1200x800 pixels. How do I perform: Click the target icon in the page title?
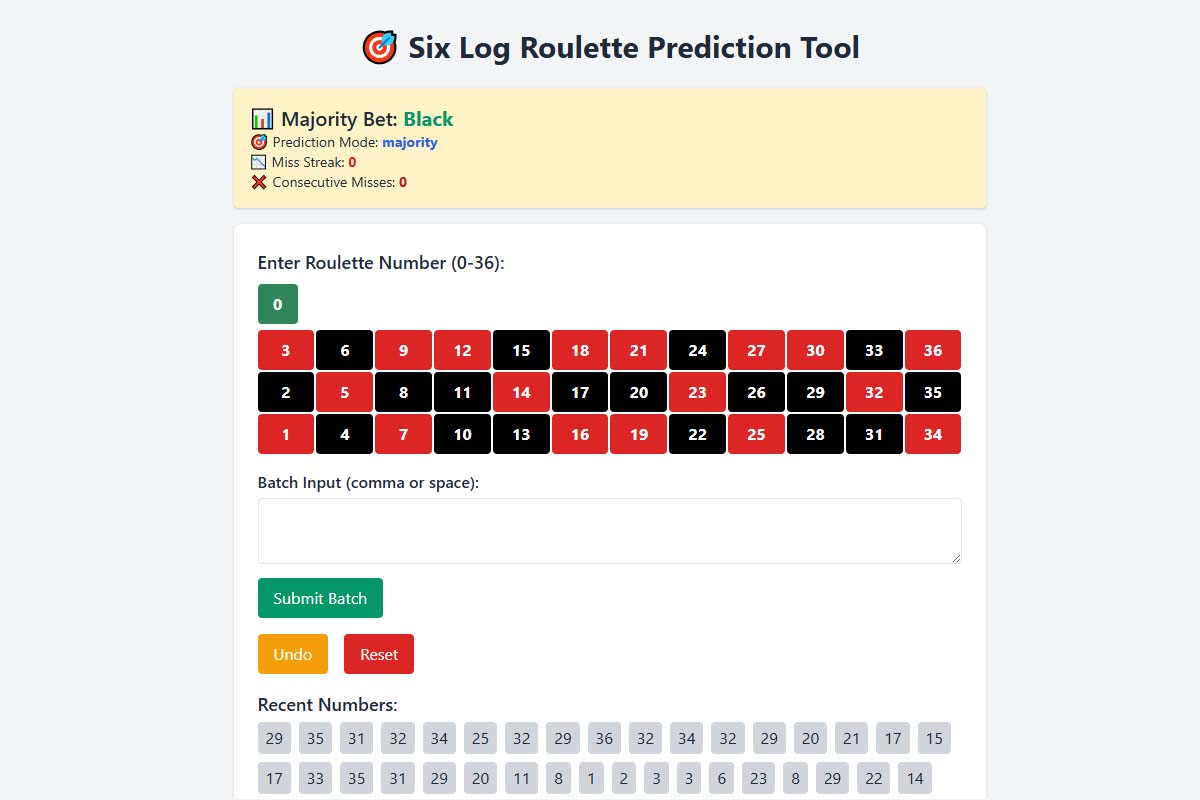381,47
